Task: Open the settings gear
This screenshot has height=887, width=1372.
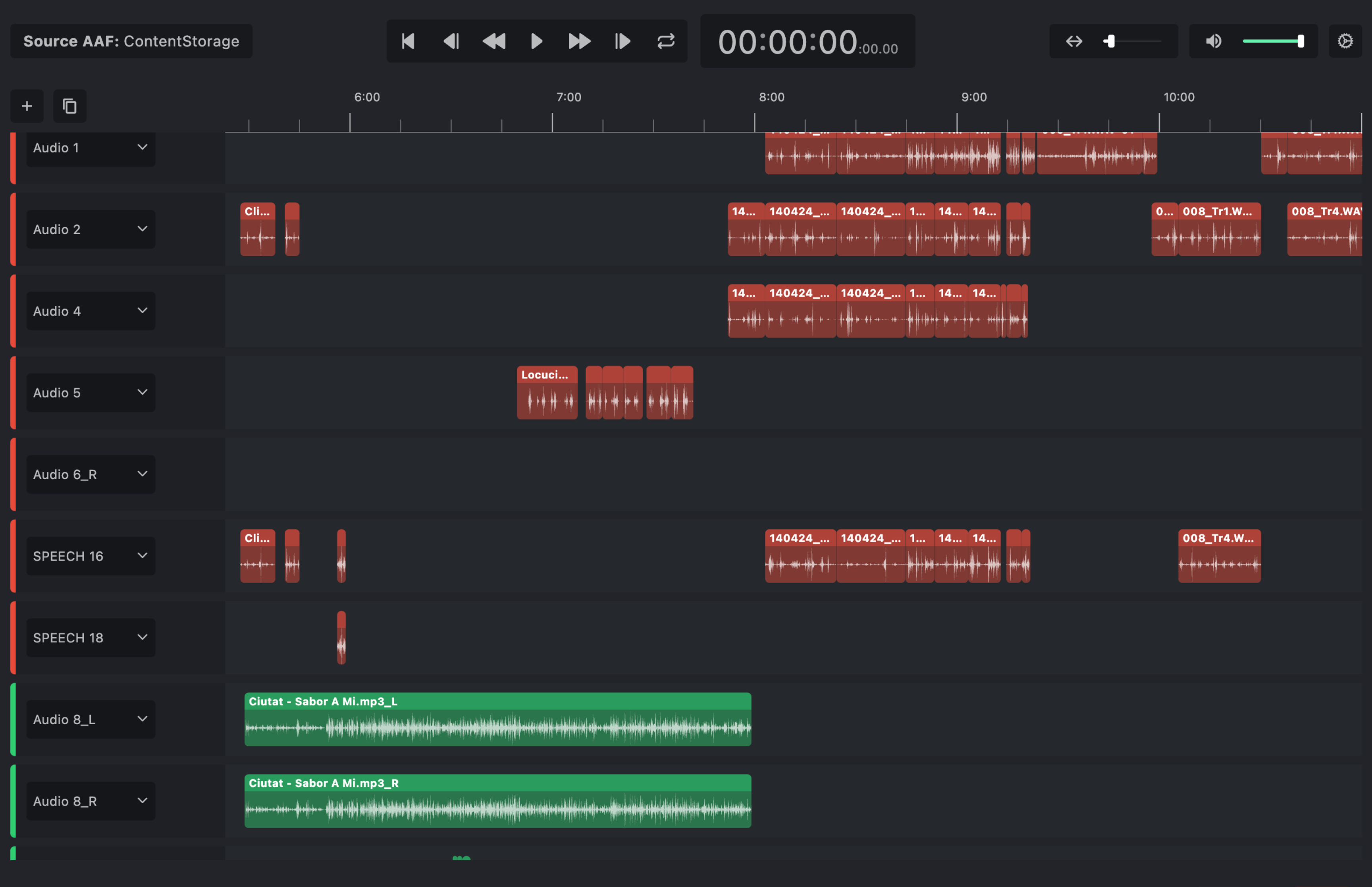Action: pos(1345,41)
